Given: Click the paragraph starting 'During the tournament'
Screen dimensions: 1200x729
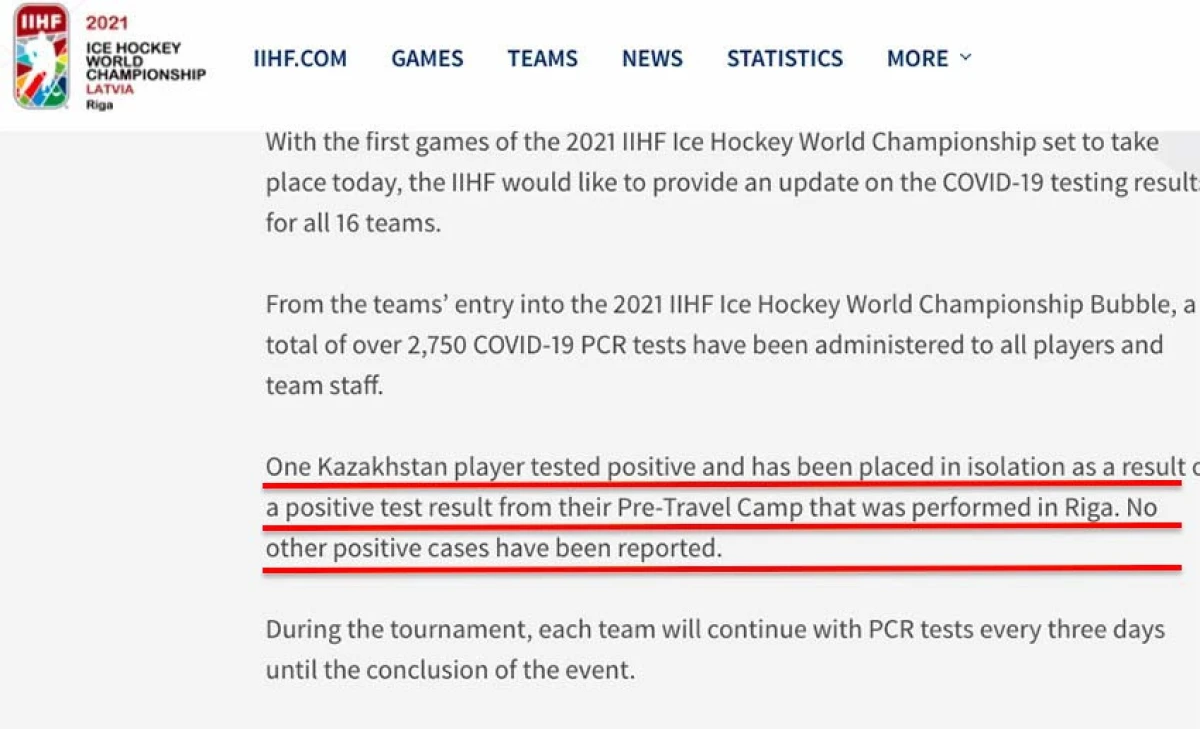Looking at the screenshot, I should click(x=714, y=650).
